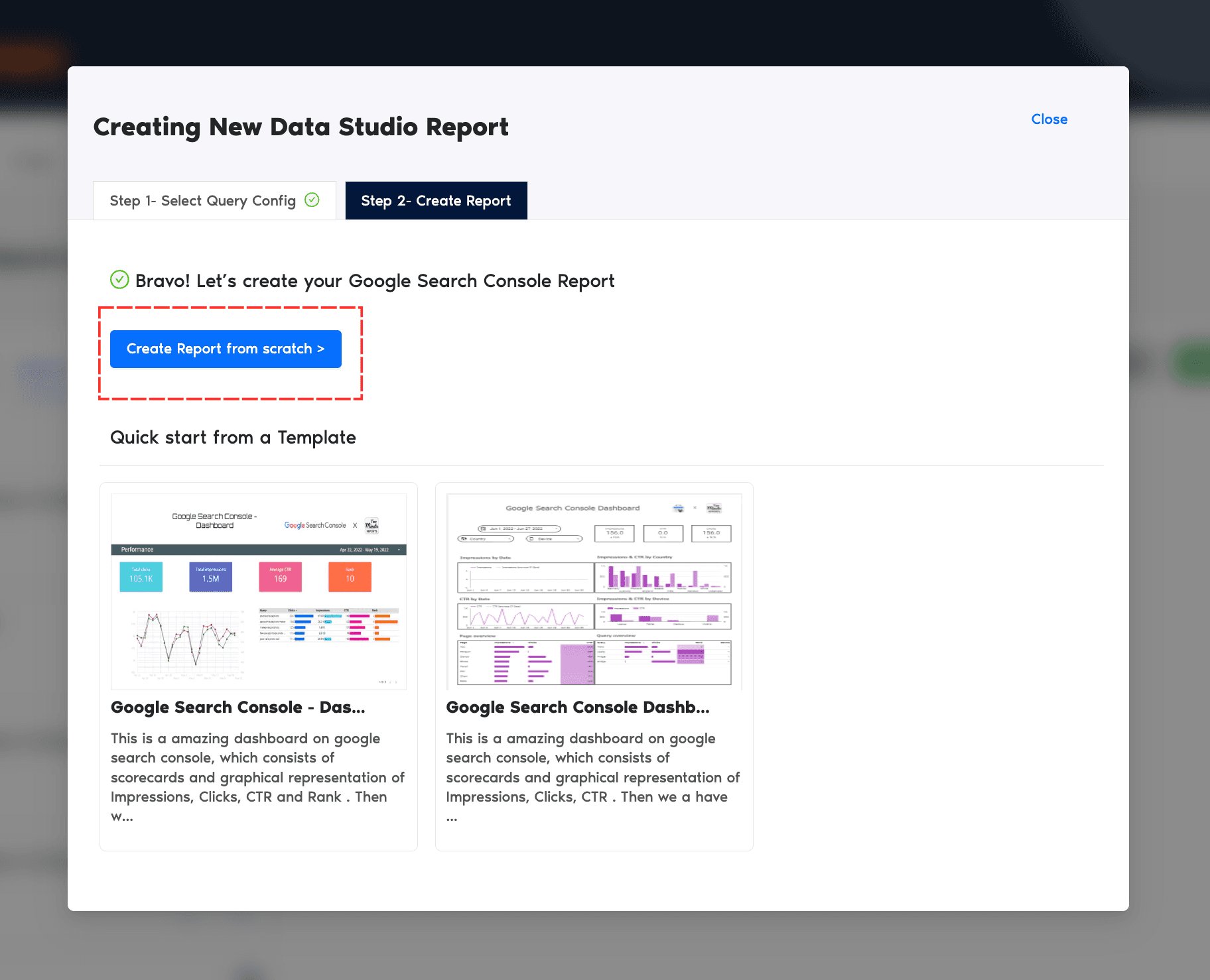Click the Total clicks 105.1K scorecard tile

[x=141, y=576]
